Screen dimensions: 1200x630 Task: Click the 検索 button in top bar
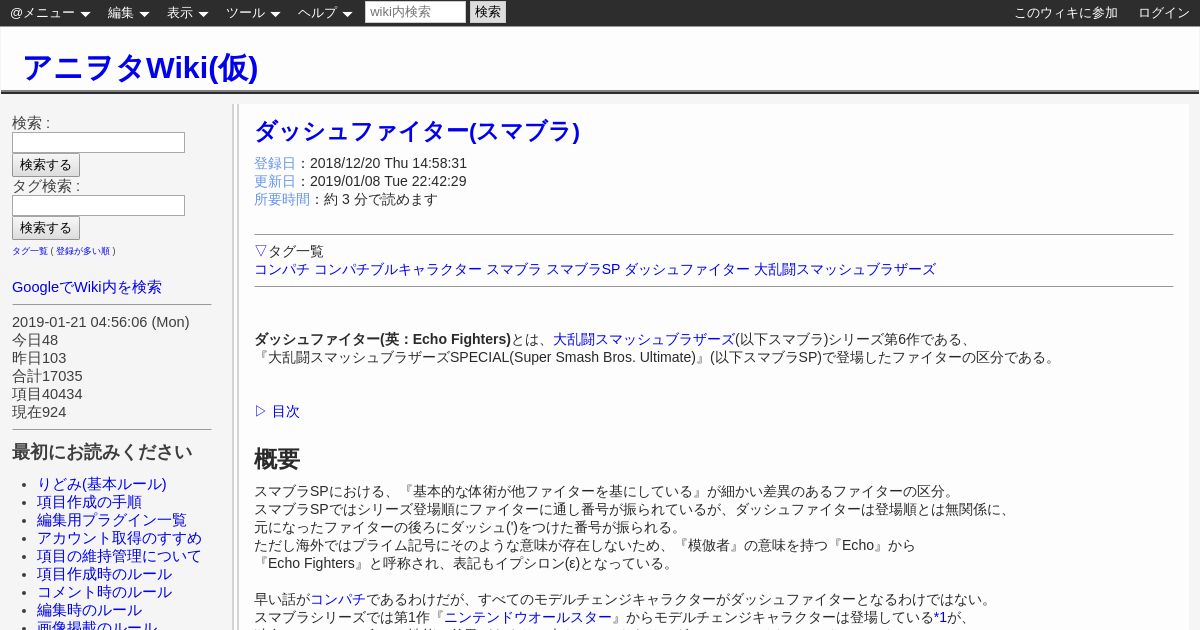488,12
